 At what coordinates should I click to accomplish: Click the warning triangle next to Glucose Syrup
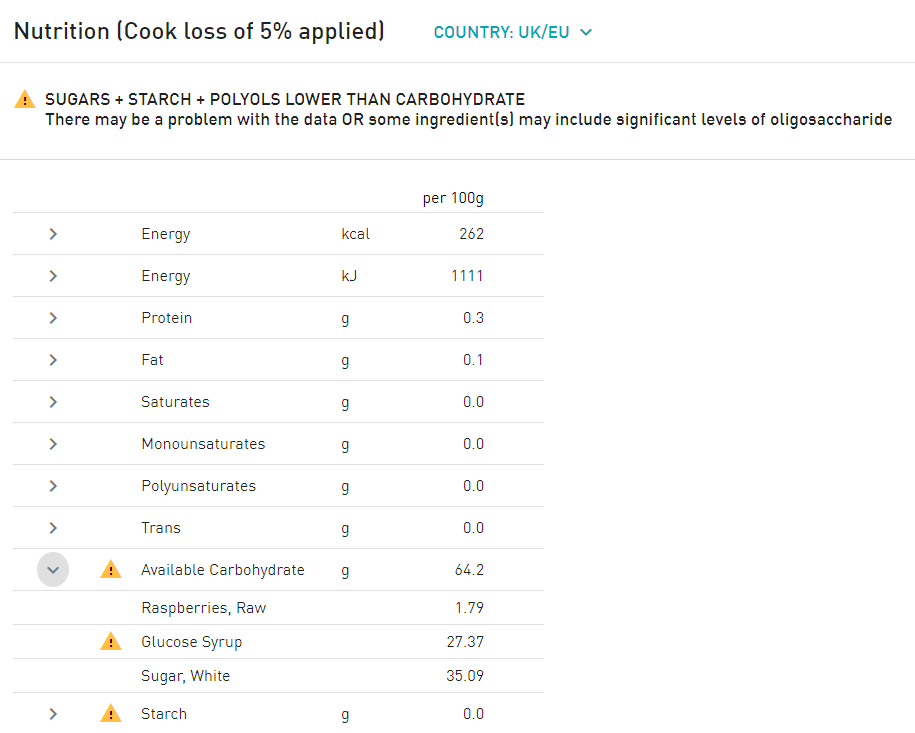point(110,641)
